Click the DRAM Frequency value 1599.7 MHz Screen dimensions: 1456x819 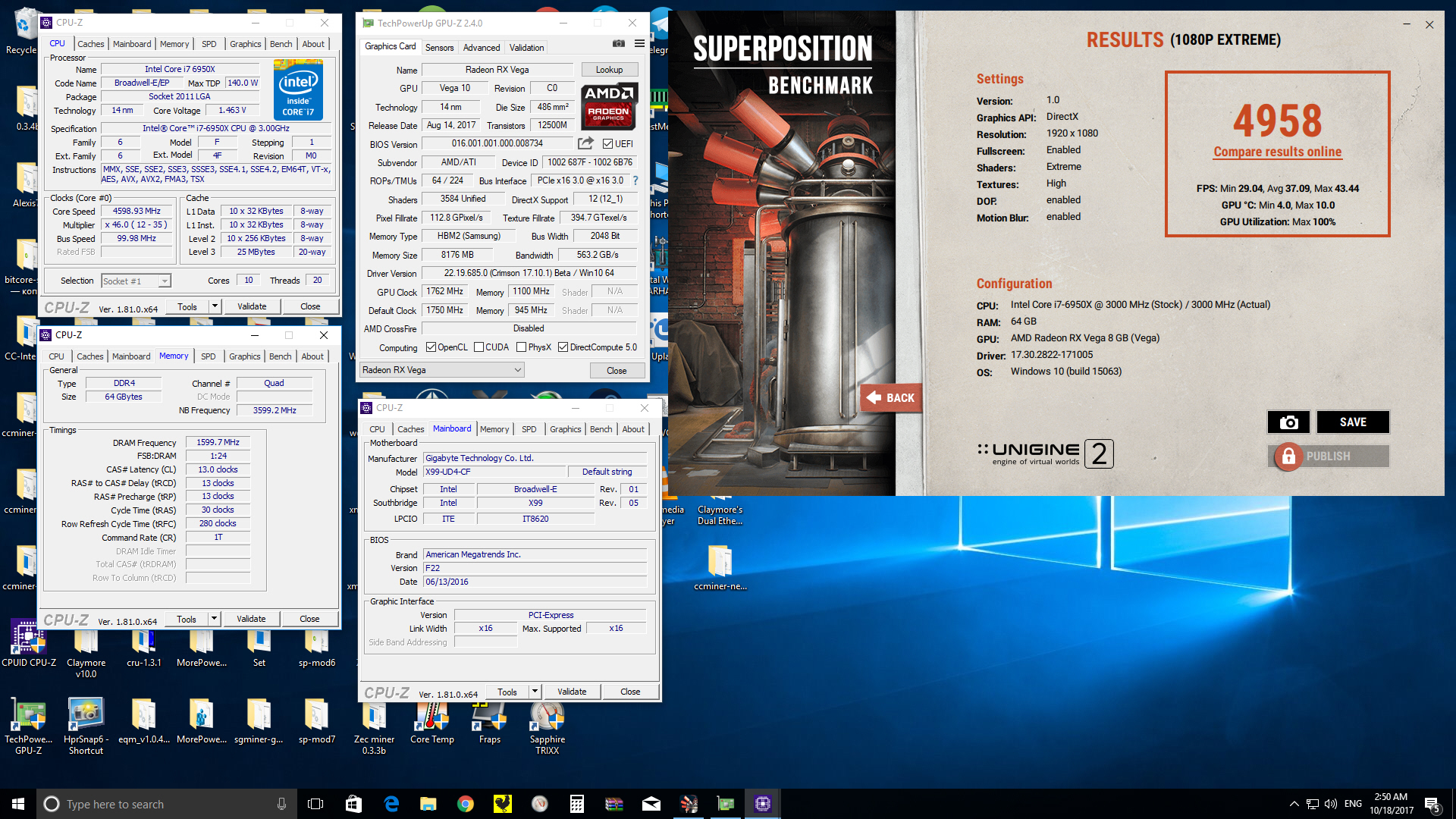click(x=218, y=442)
